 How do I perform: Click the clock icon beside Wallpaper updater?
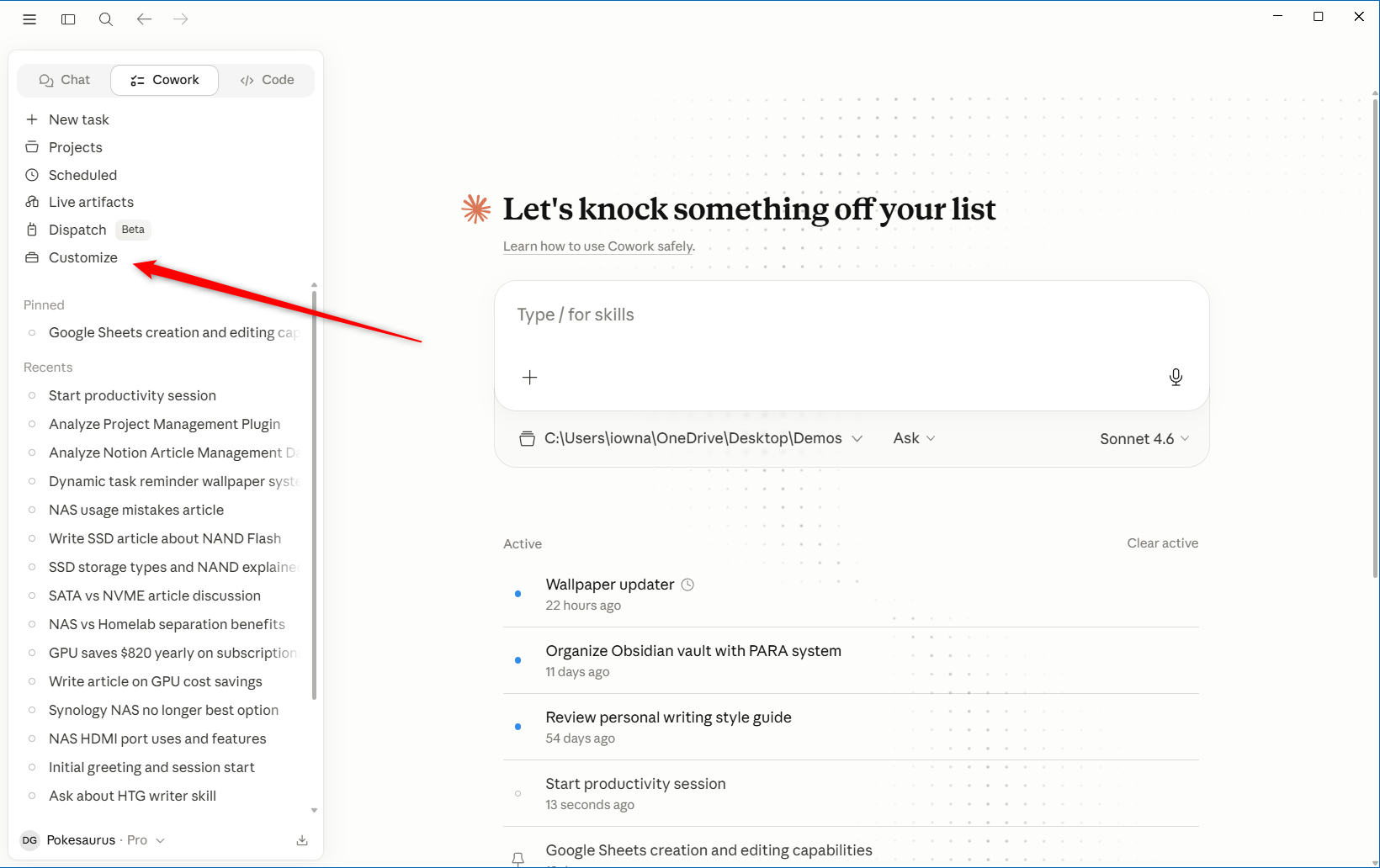pyautogui.click(x=687, y=585)
